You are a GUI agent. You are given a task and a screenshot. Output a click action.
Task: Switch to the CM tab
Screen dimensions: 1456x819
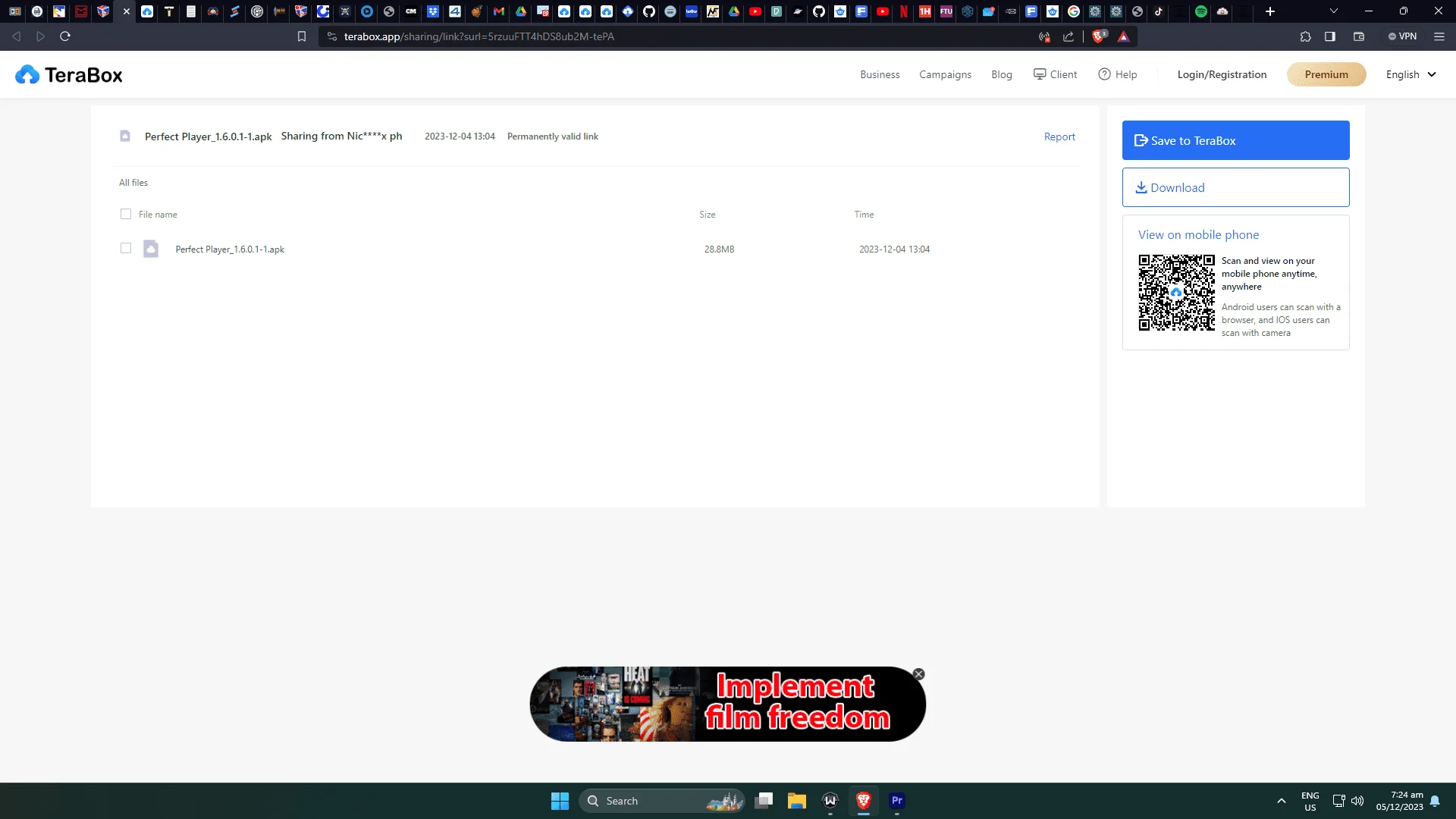click(x=411, y=11)
